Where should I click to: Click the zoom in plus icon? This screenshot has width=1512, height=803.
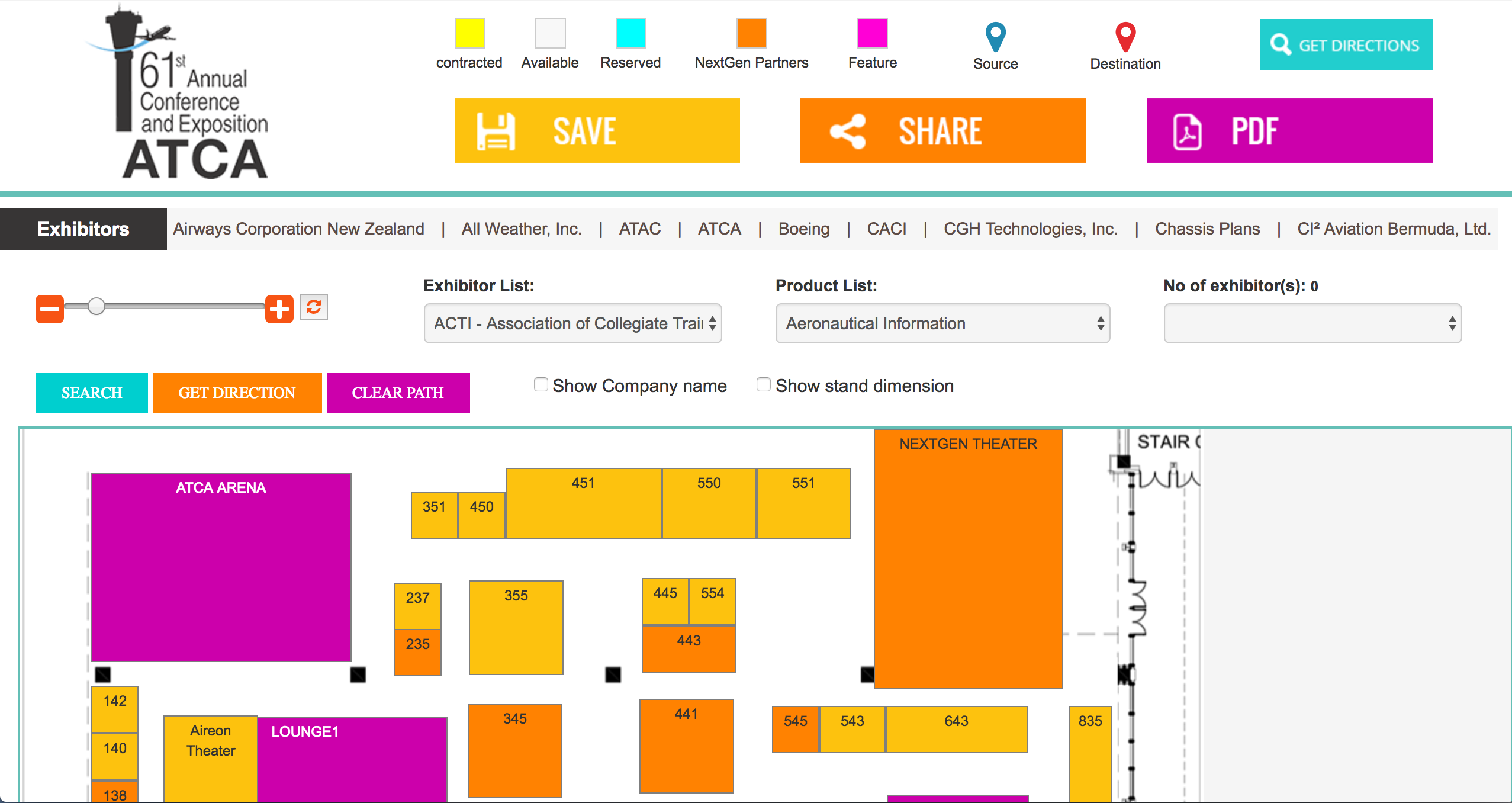click(279, 309)
